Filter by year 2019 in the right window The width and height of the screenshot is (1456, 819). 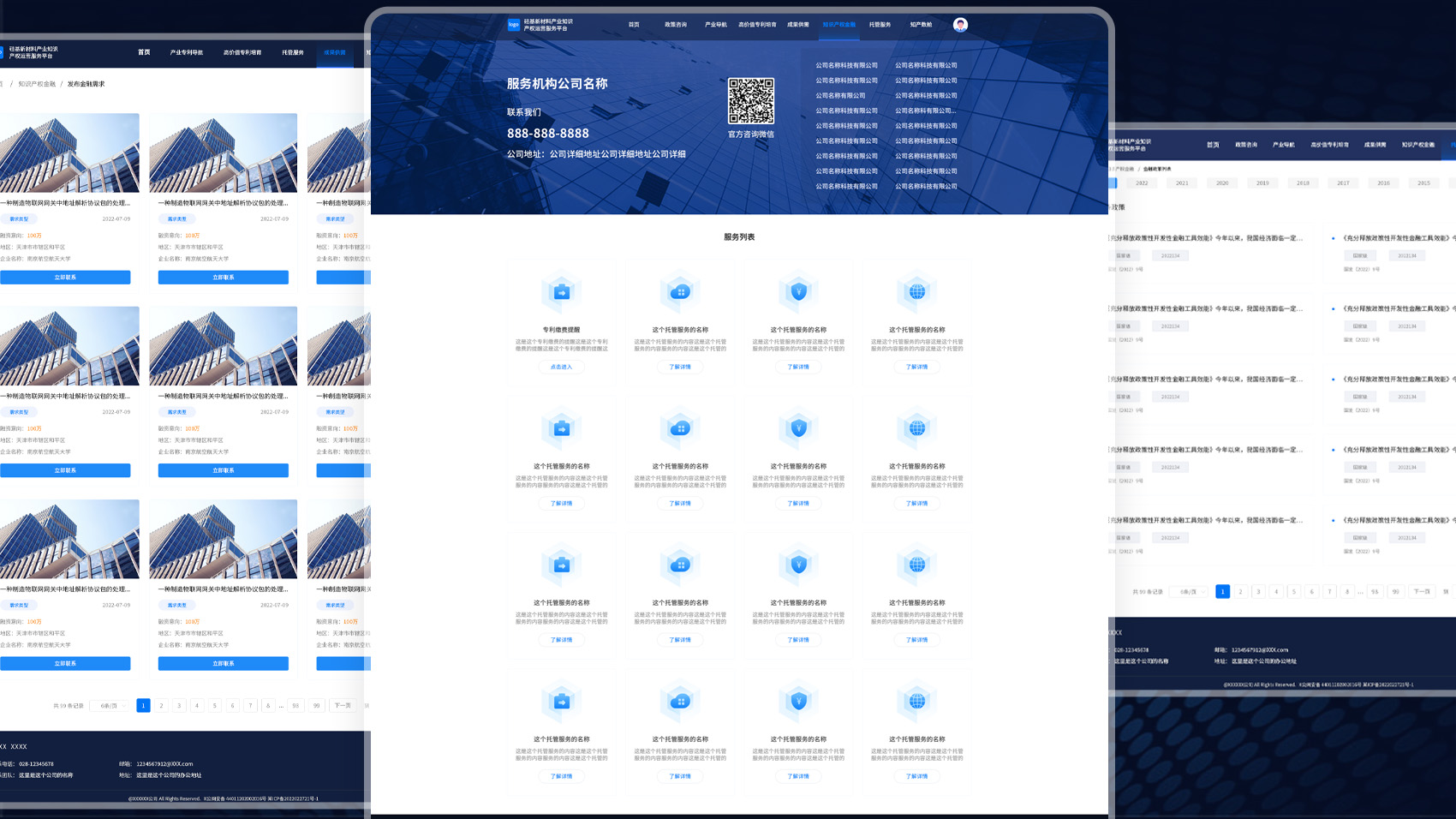point(1262,183)
